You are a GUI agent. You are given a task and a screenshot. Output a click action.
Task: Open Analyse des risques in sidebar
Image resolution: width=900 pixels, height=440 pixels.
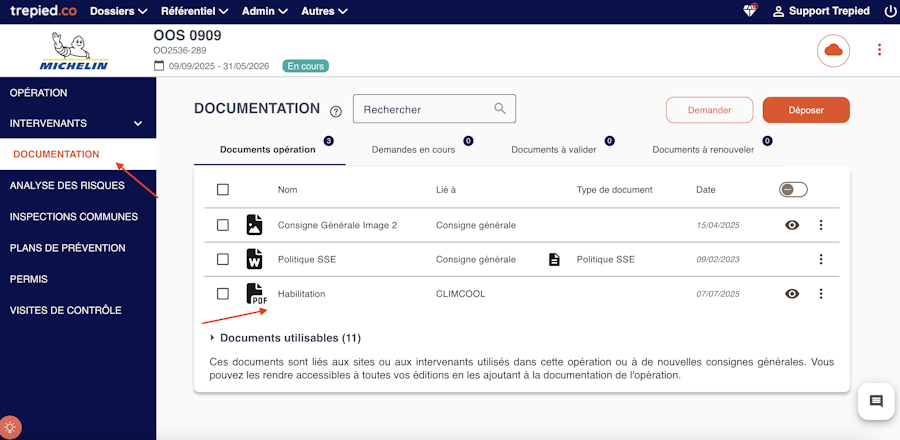67,185
